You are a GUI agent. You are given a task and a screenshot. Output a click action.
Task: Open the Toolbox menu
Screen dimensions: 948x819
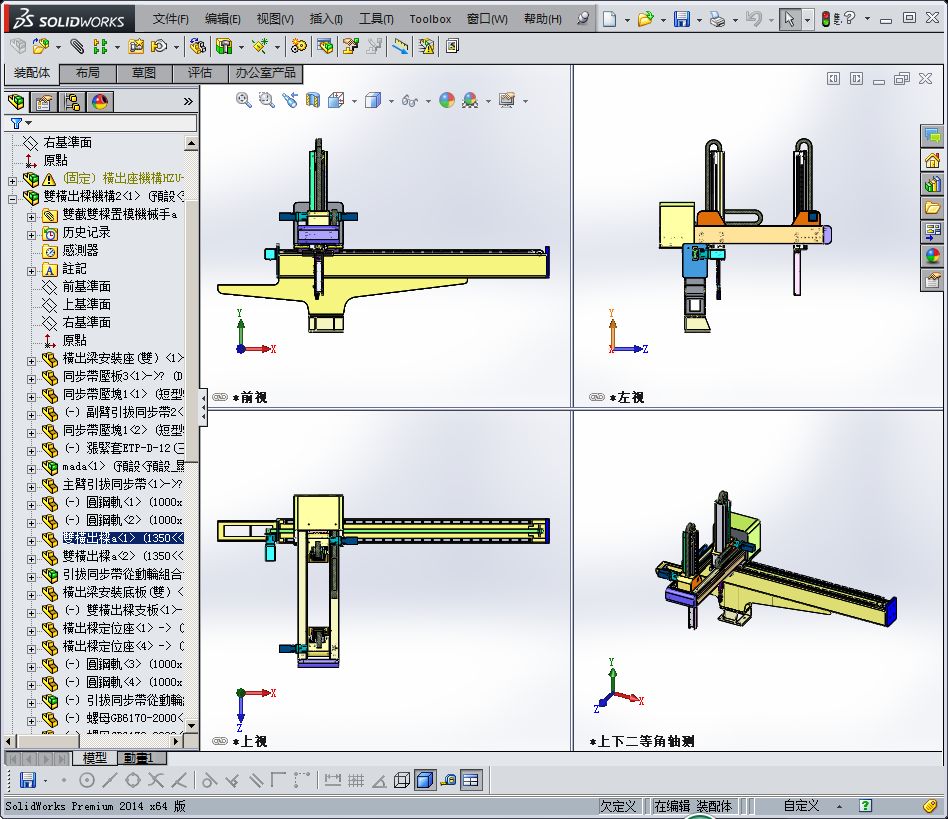tap(430, 19)
